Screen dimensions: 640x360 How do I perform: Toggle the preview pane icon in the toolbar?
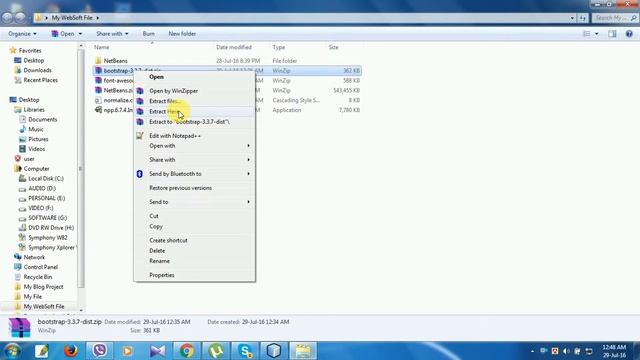(x=612, y=34)
